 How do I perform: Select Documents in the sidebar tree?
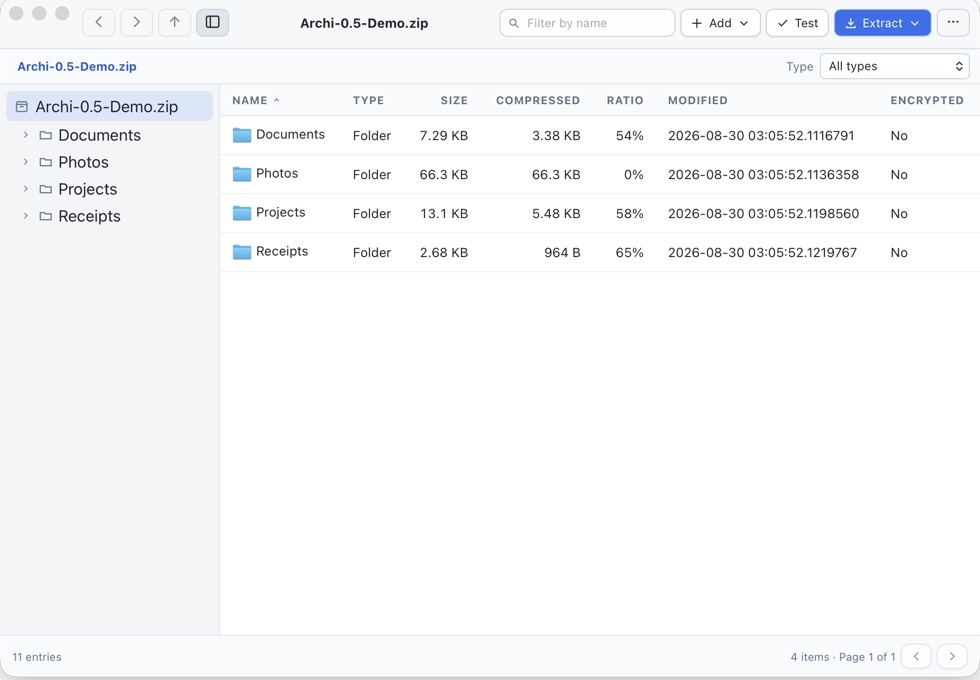(99, 135)
